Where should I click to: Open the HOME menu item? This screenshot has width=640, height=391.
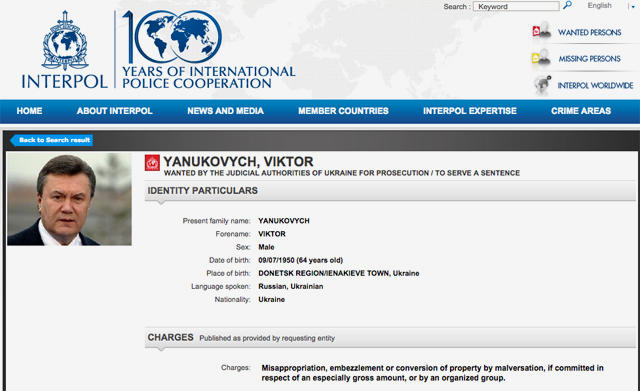[x=29, y=111]
